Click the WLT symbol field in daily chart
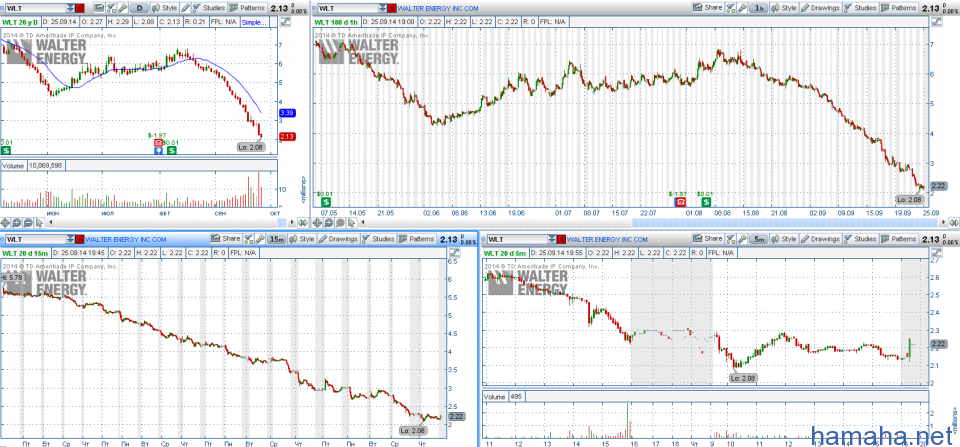The image size is (960, 447). tap(36, 8)
